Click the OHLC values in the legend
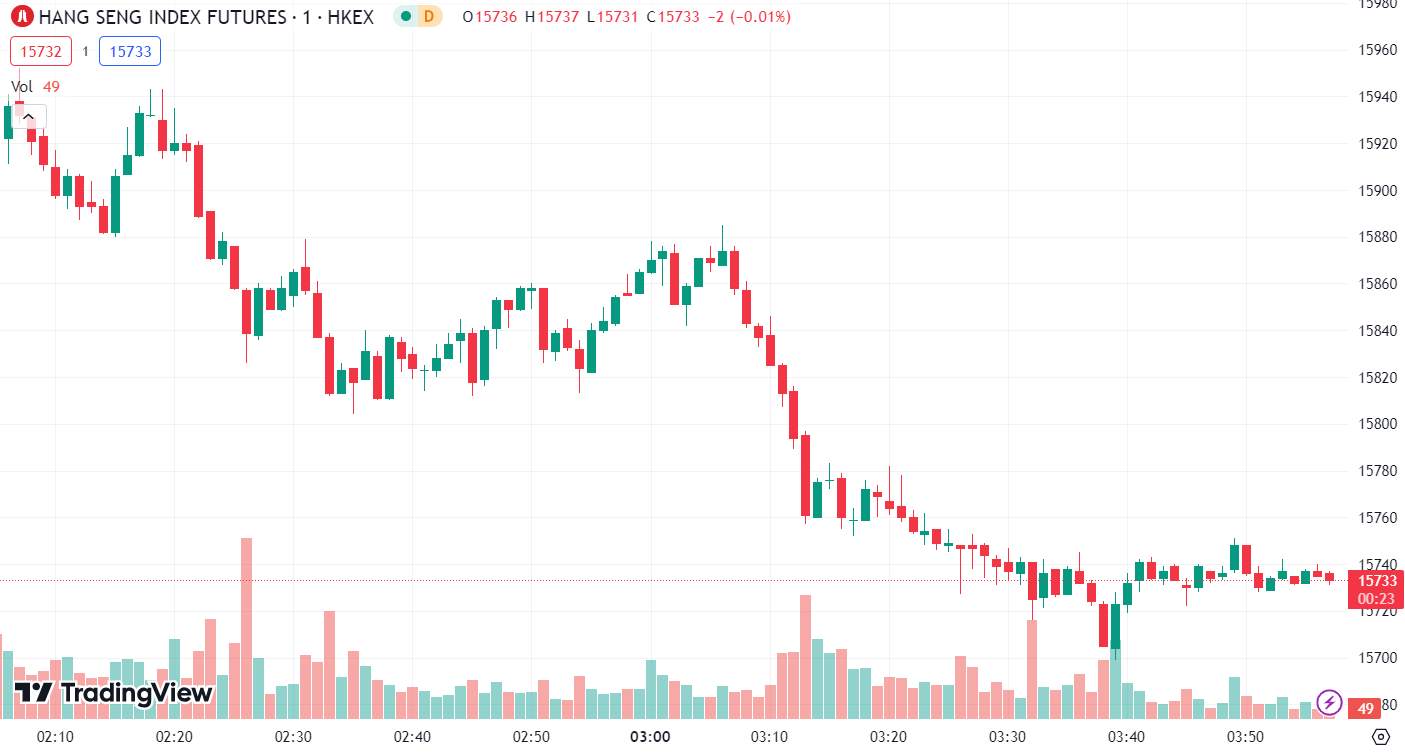This screenshot has width=1405, height=755. [627, 17]
